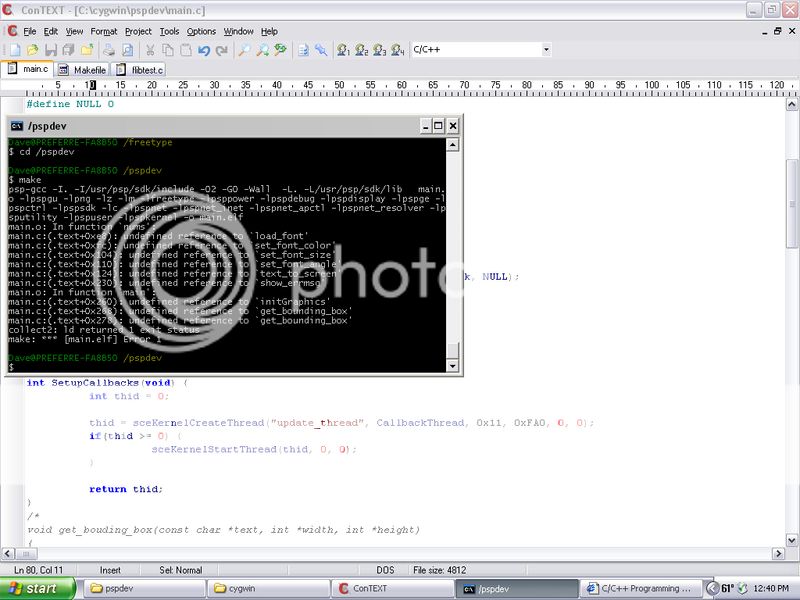Open the C/C++ highlighter dropdown
Image resolution: width=800 pixels, height=600 pixels.
[x=545, y=49]
